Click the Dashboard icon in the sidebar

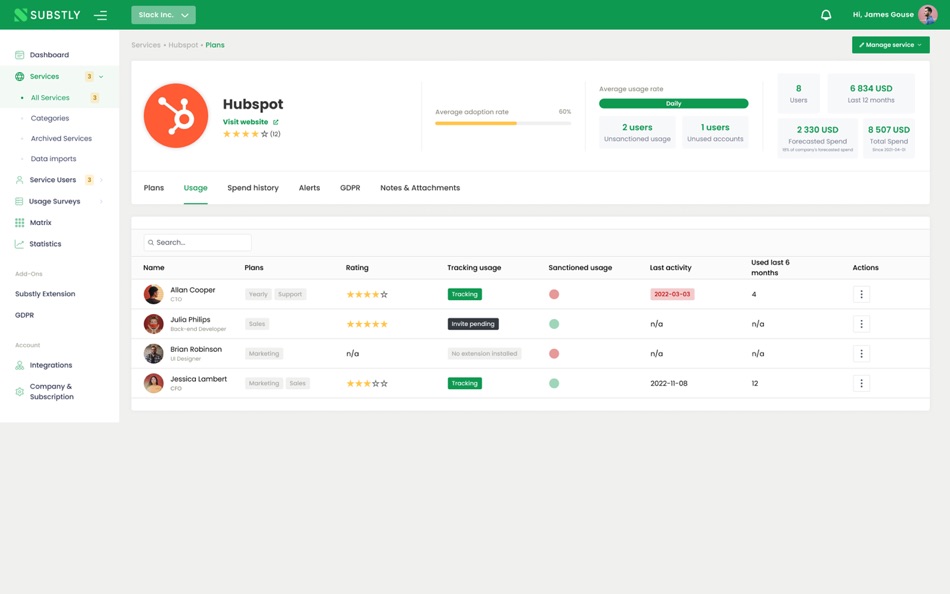click(x=19, y=55)
